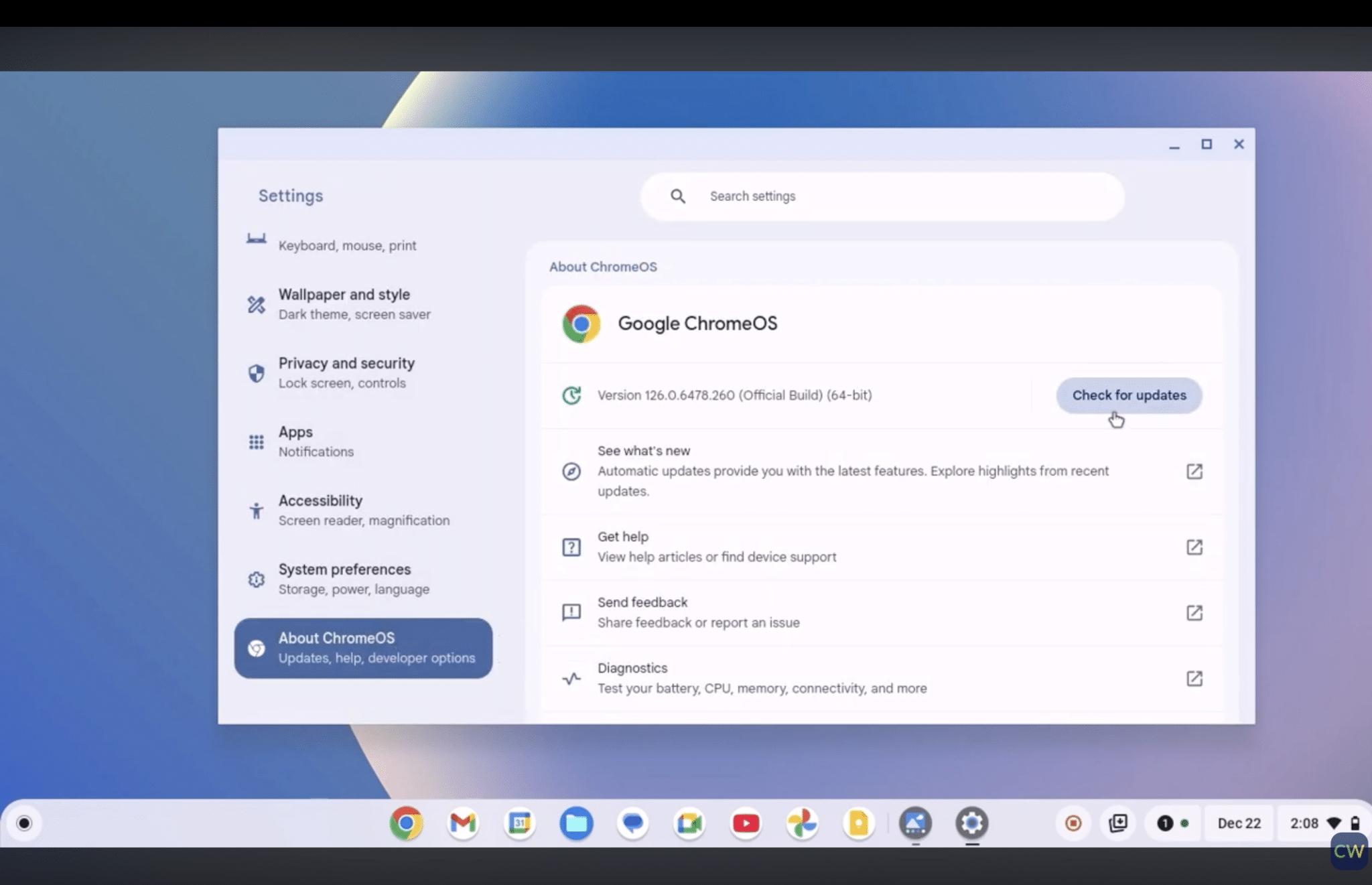Click the Send feedback row
Screen dimensions: 1372x885
tap(882, 612)
